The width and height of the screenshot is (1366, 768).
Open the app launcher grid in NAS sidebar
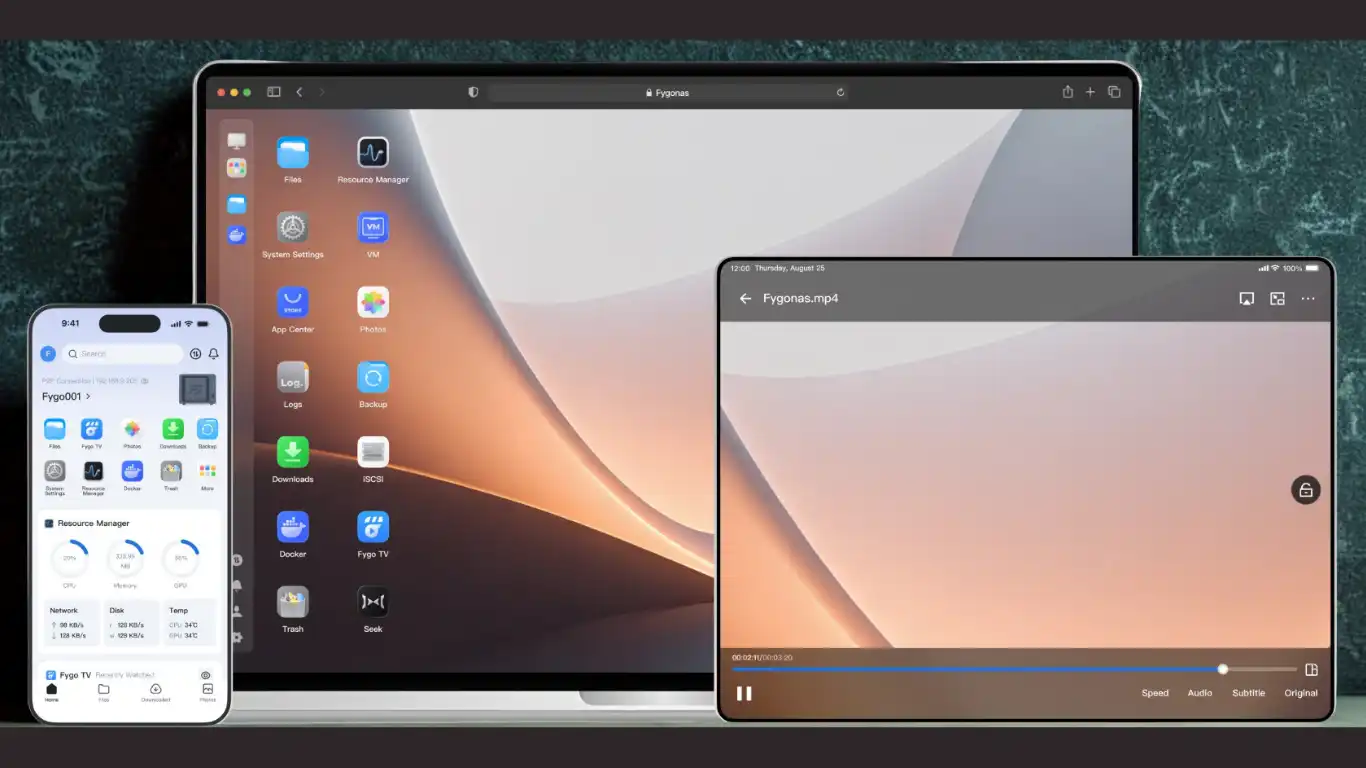coord(237,168)
